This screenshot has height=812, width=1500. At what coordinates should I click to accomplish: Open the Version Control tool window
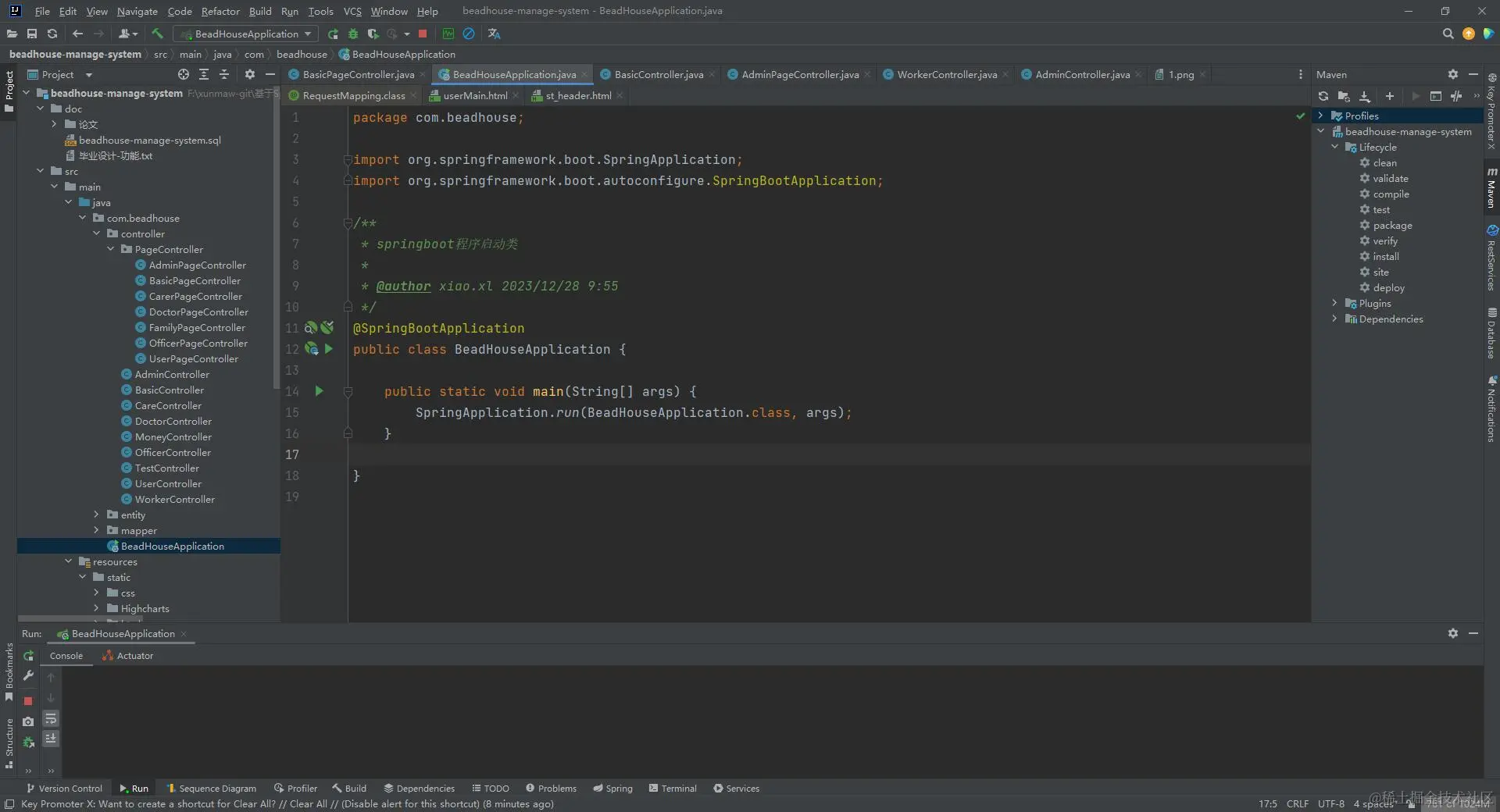tap(64, 789)
